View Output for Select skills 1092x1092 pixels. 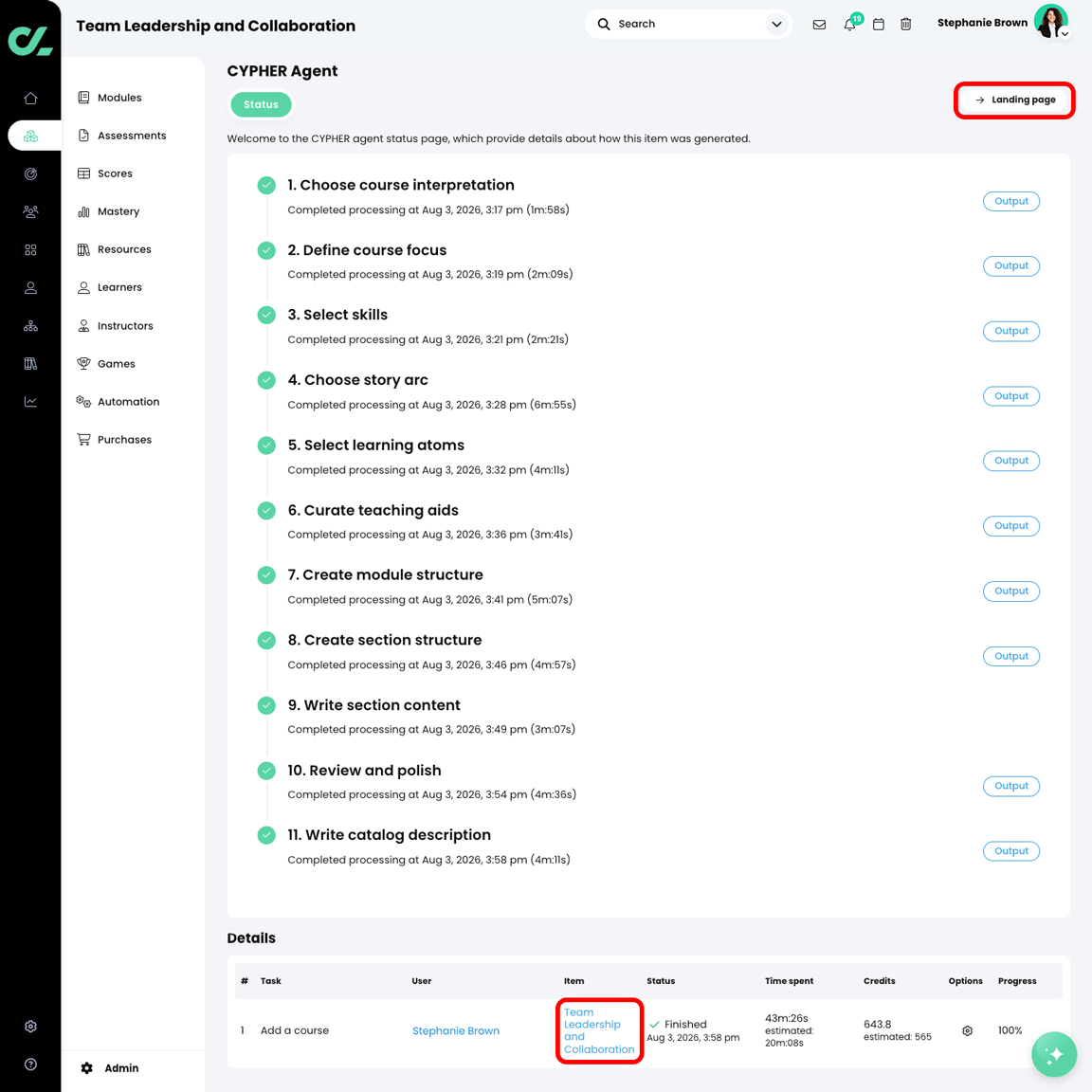(1011, 331)
